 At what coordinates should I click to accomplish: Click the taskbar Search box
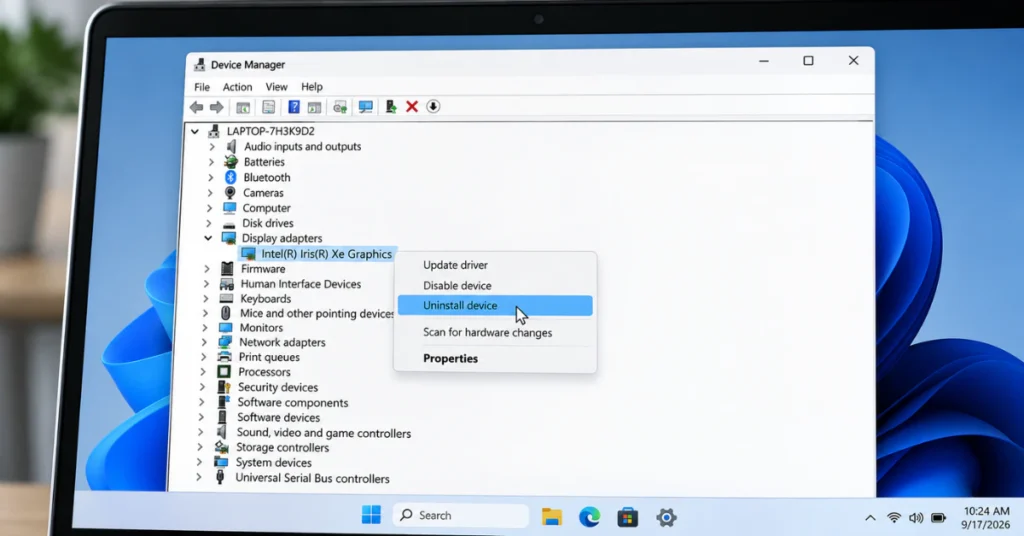460,515
